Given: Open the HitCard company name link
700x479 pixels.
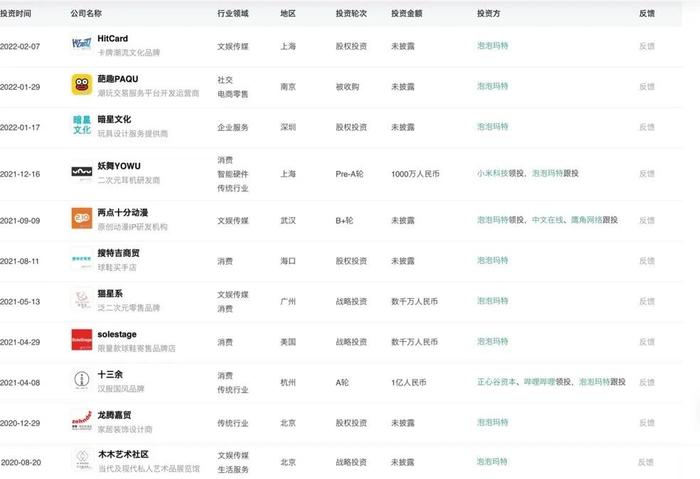Looking at the screenshot, I should click(112, 39).
